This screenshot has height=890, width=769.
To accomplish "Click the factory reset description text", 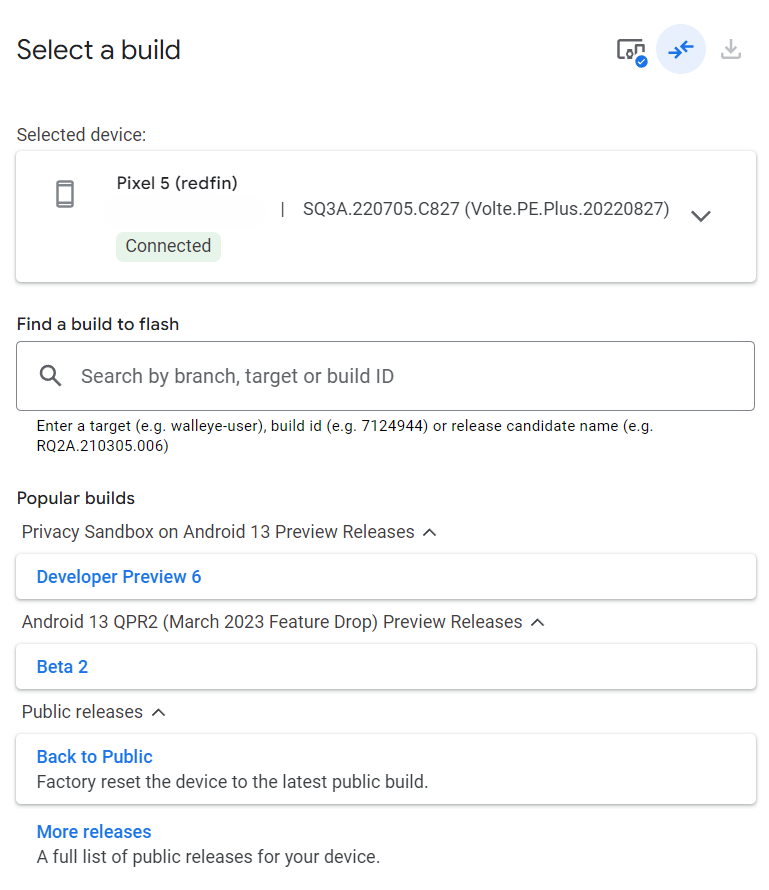I will click(232, 782).
